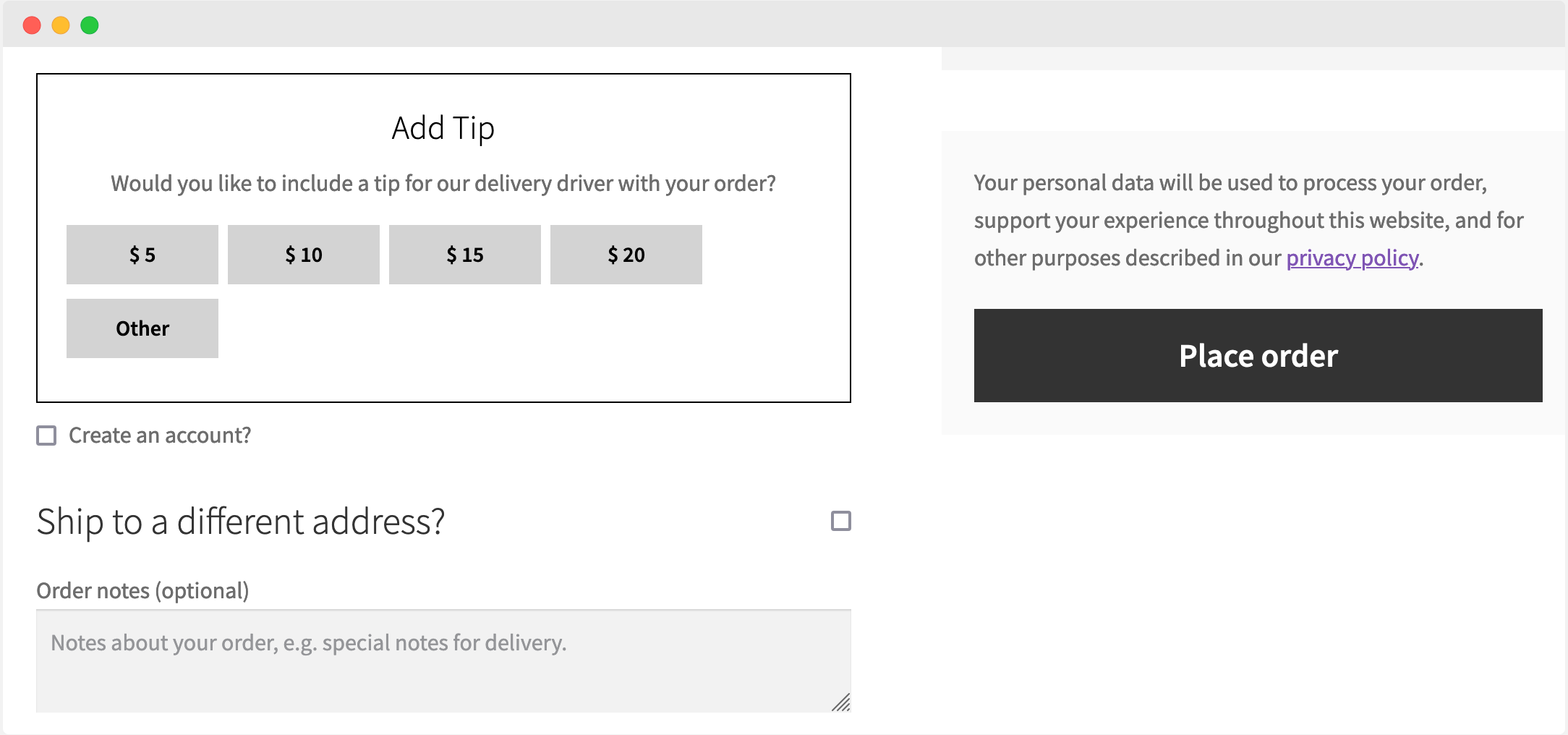Viewport: 1568px width, 735px height.
Task: Click the Order notes (optional) label
Action: point(142,590)
